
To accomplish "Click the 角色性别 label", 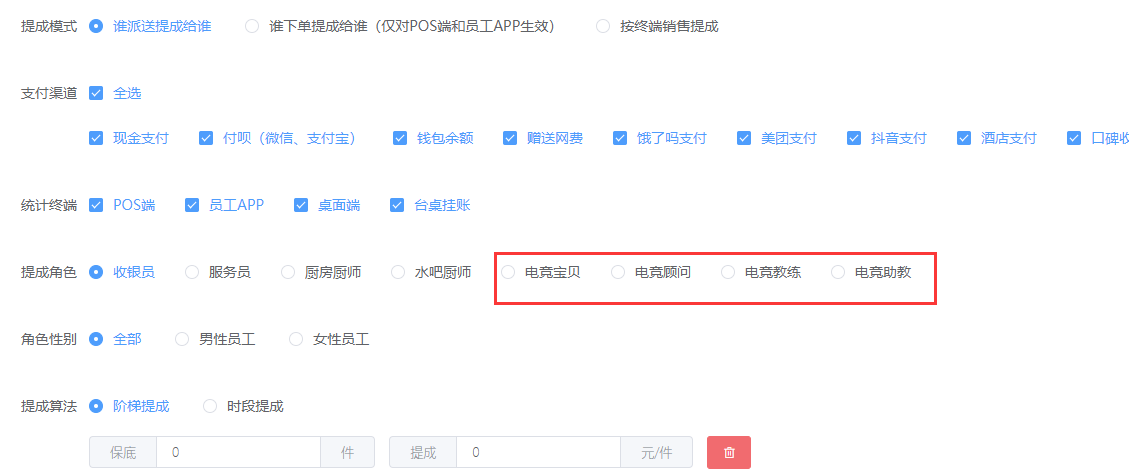I will pyautogui.click(x=49, y=339).
